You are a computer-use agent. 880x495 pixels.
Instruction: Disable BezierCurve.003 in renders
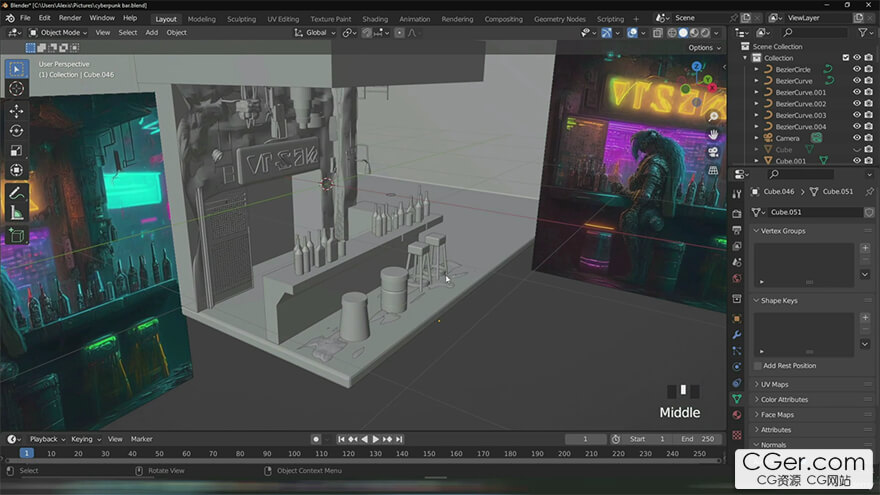pos(869,115)
